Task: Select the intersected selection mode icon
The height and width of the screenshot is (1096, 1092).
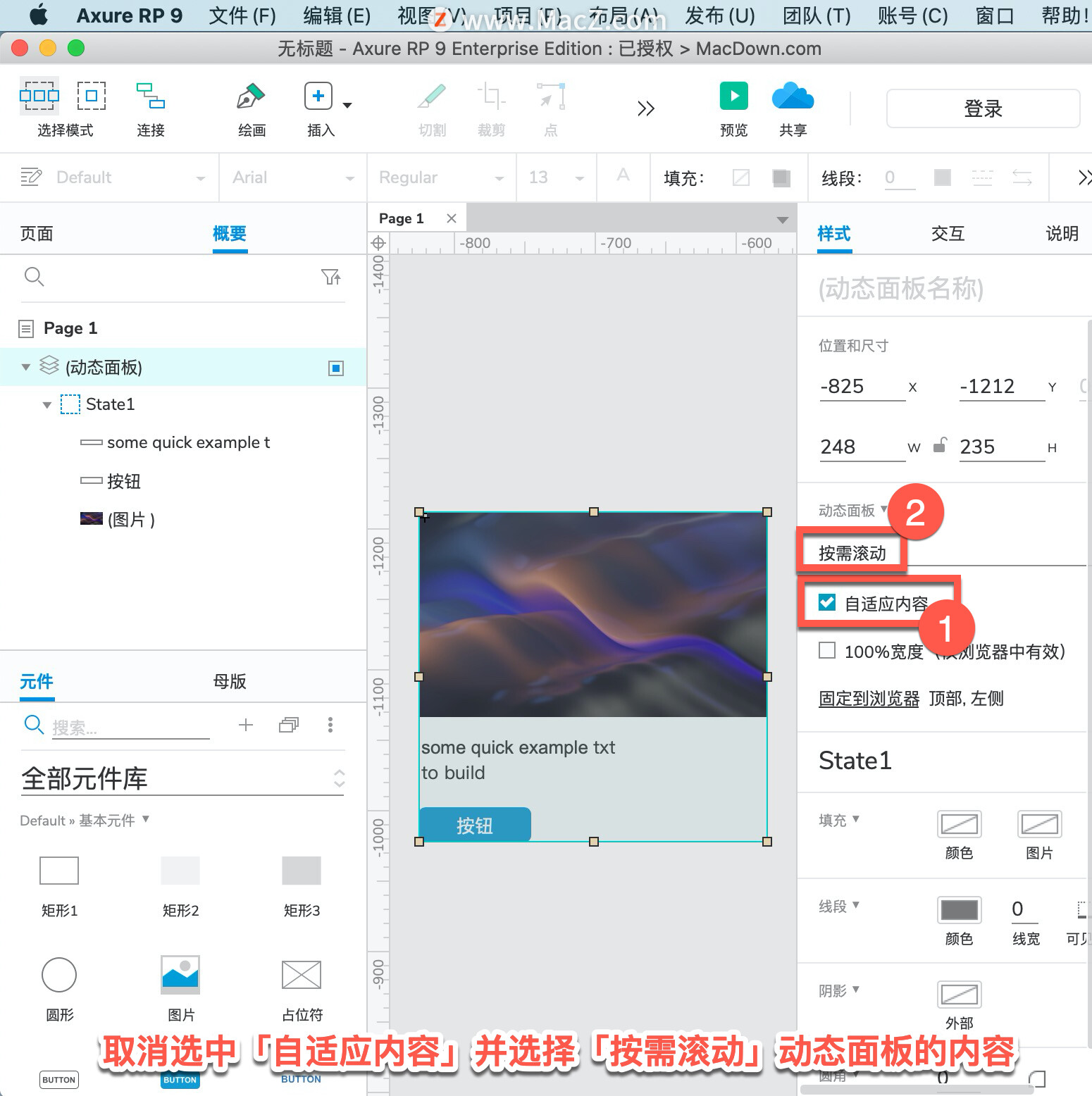Action: [x=39, y=96]
